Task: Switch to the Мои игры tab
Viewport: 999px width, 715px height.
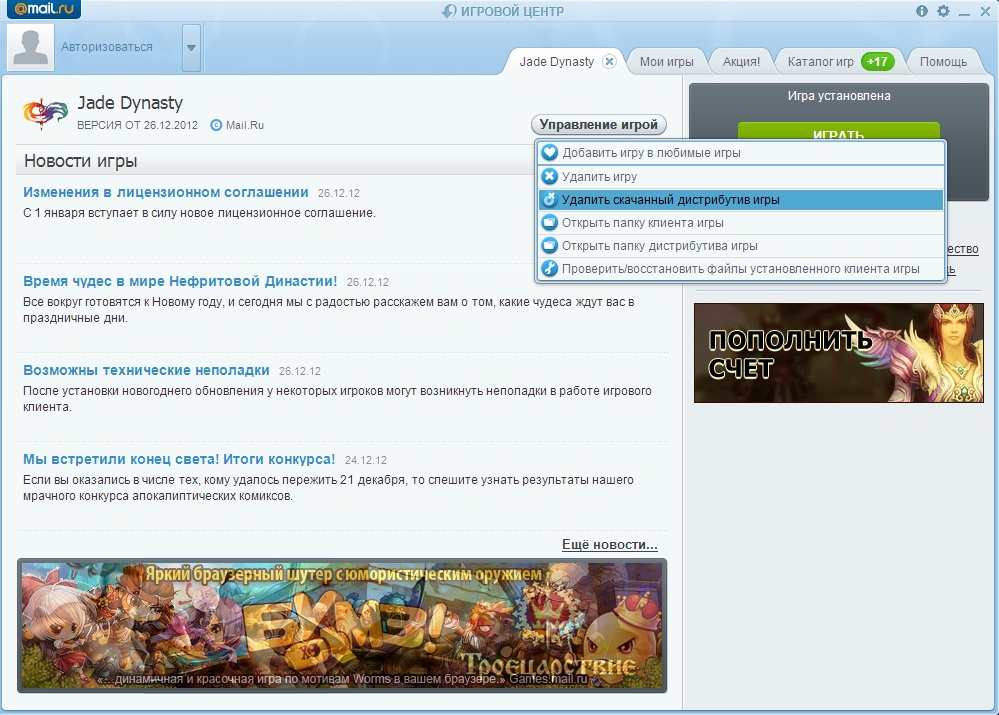Action: click(666, 62)
